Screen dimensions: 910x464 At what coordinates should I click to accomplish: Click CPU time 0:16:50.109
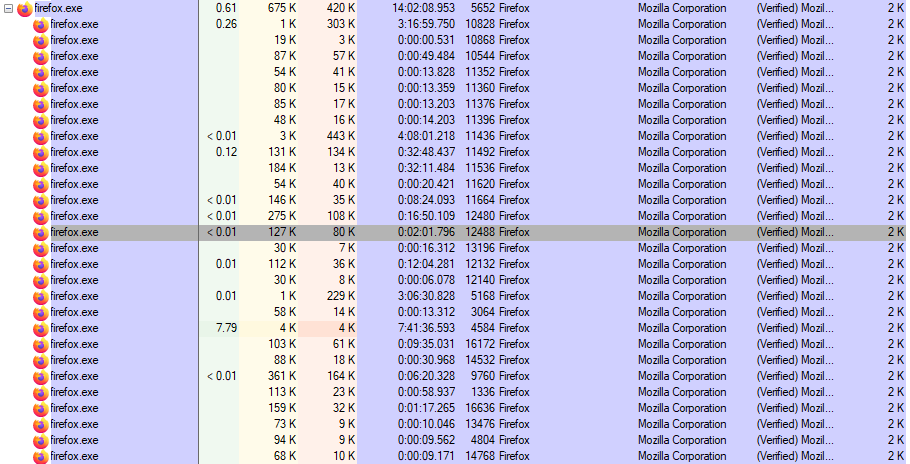click(x=427, y=216)
